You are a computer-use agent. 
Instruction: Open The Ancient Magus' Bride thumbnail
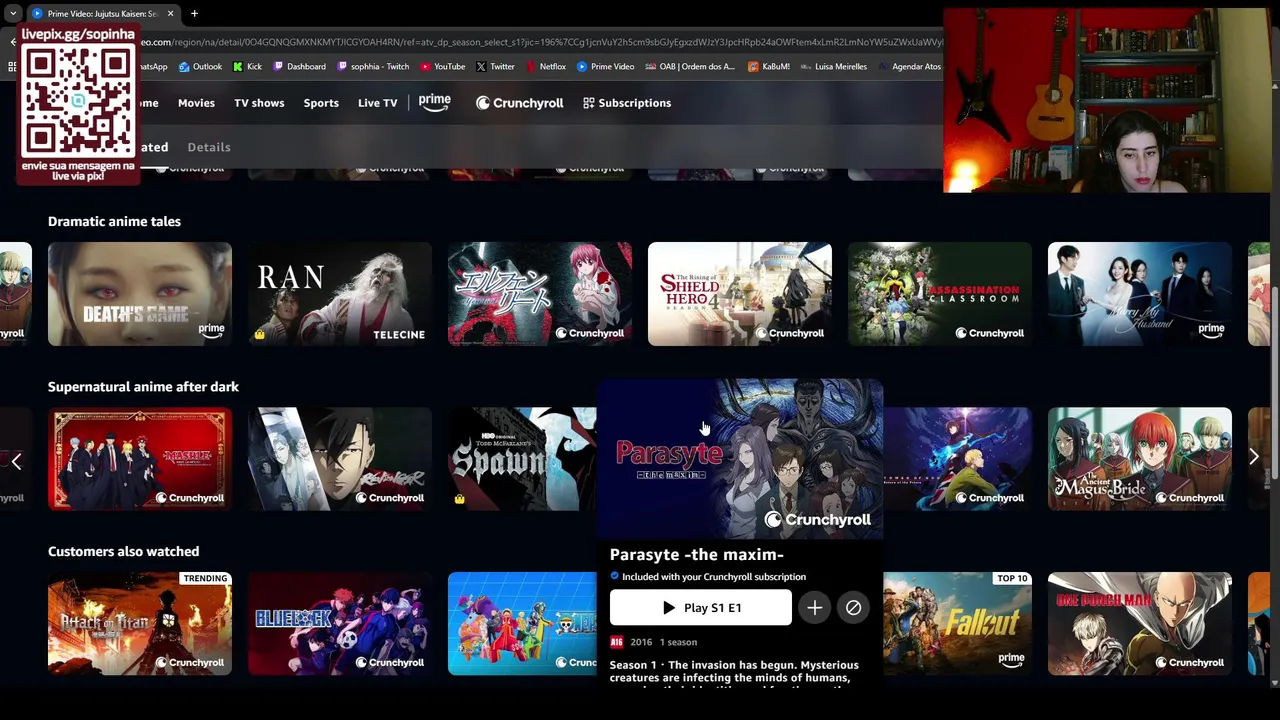1140,459
